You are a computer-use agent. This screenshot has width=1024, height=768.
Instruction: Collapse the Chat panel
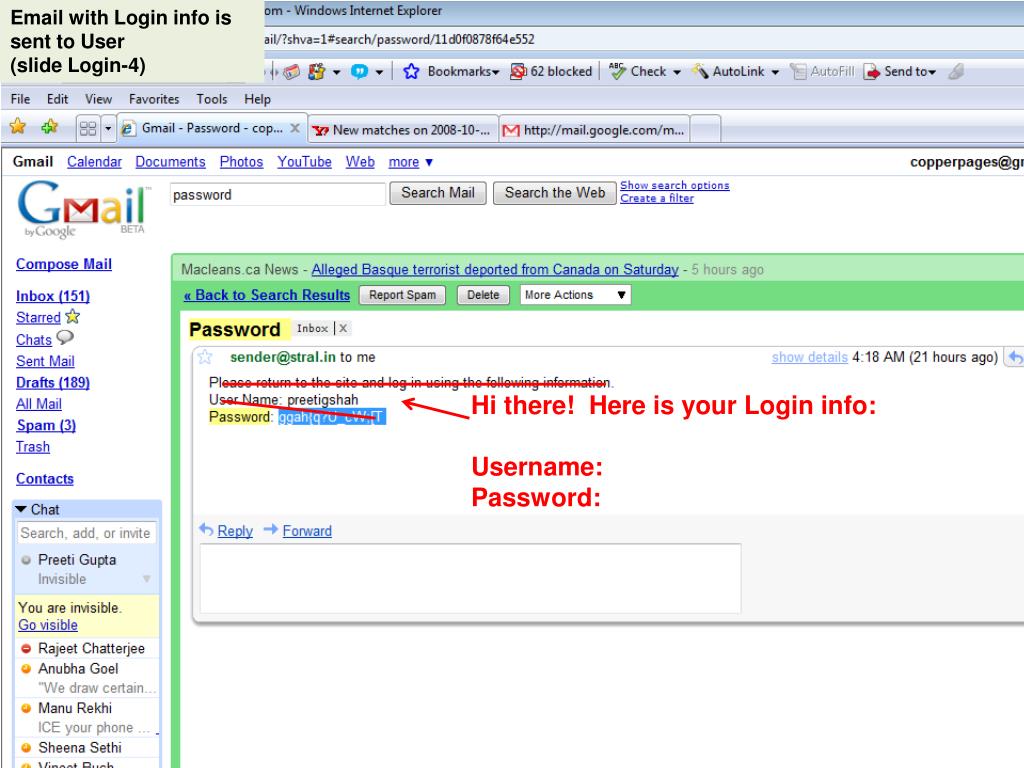[22, 510]
